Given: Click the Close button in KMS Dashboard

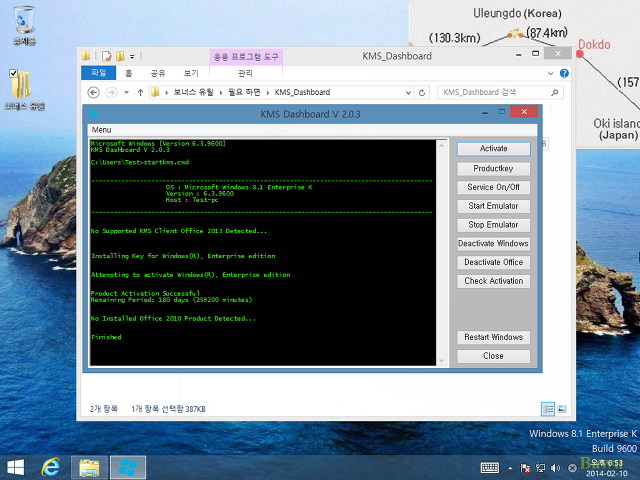Looking at the screenshot, I should 493,356.
